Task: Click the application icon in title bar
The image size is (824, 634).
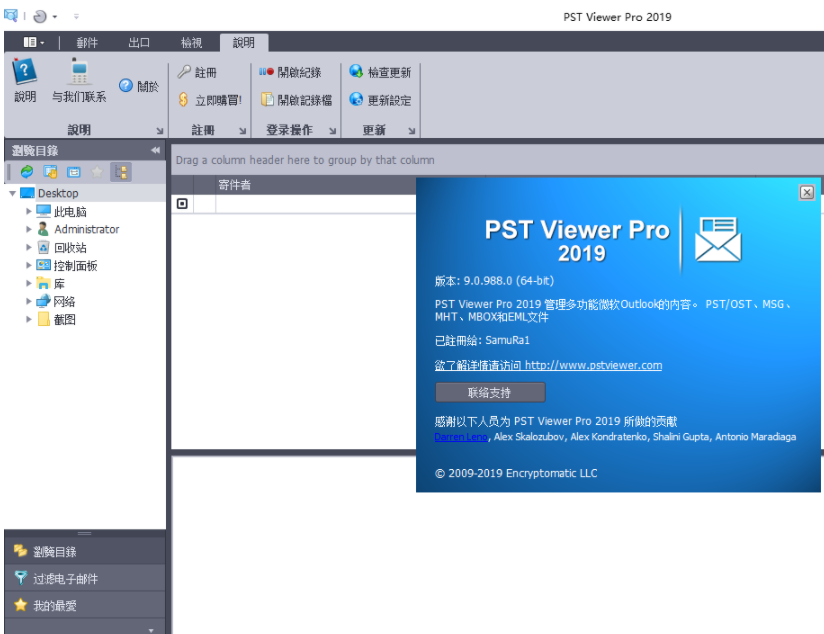Action: pyautogui.click(x=11, y=16)
